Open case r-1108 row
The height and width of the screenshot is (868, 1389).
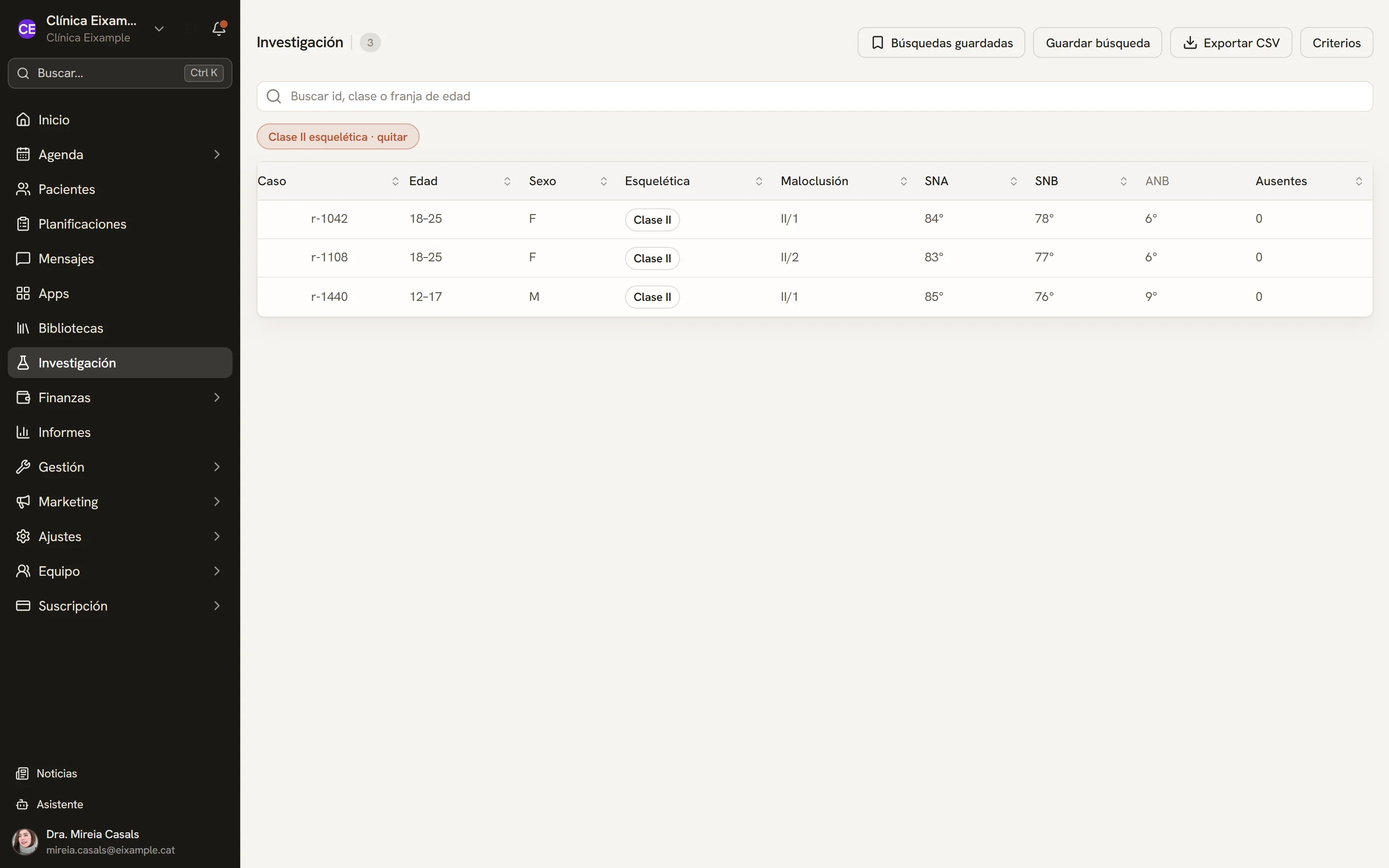815,258
